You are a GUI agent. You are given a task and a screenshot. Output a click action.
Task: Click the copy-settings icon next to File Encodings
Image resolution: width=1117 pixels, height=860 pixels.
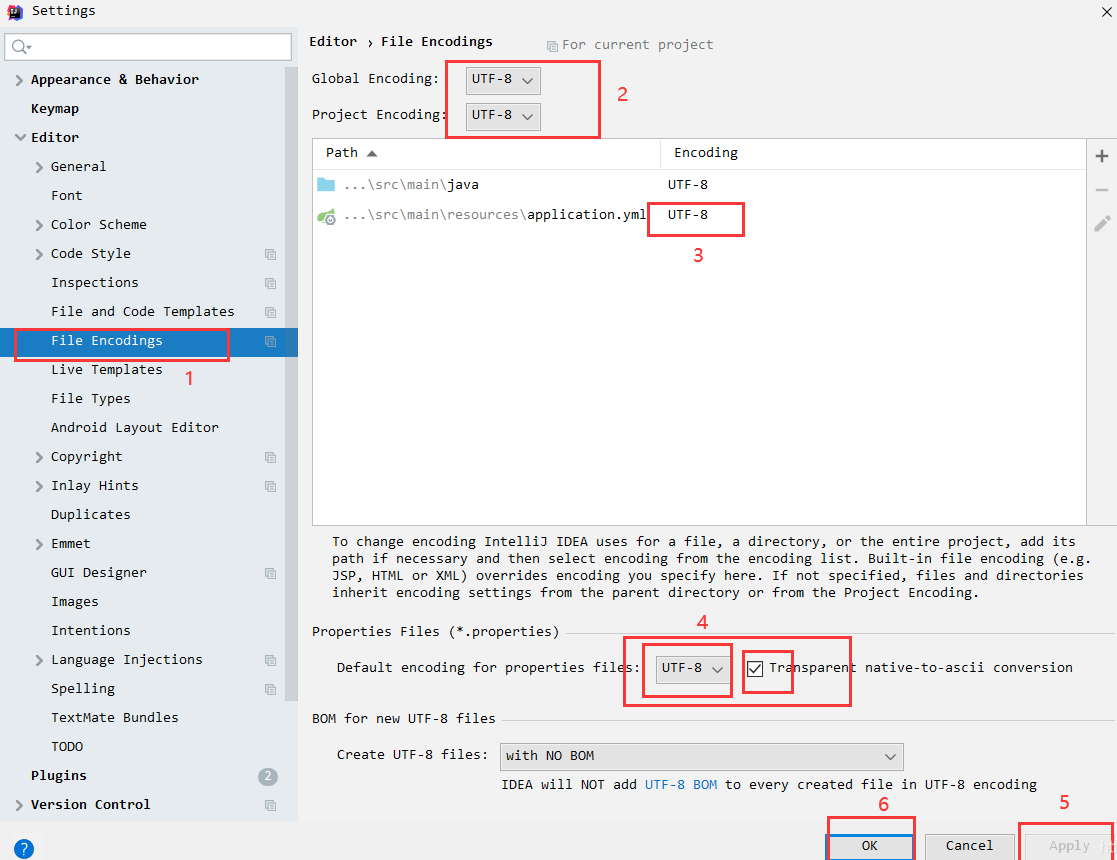pos(270,341)
